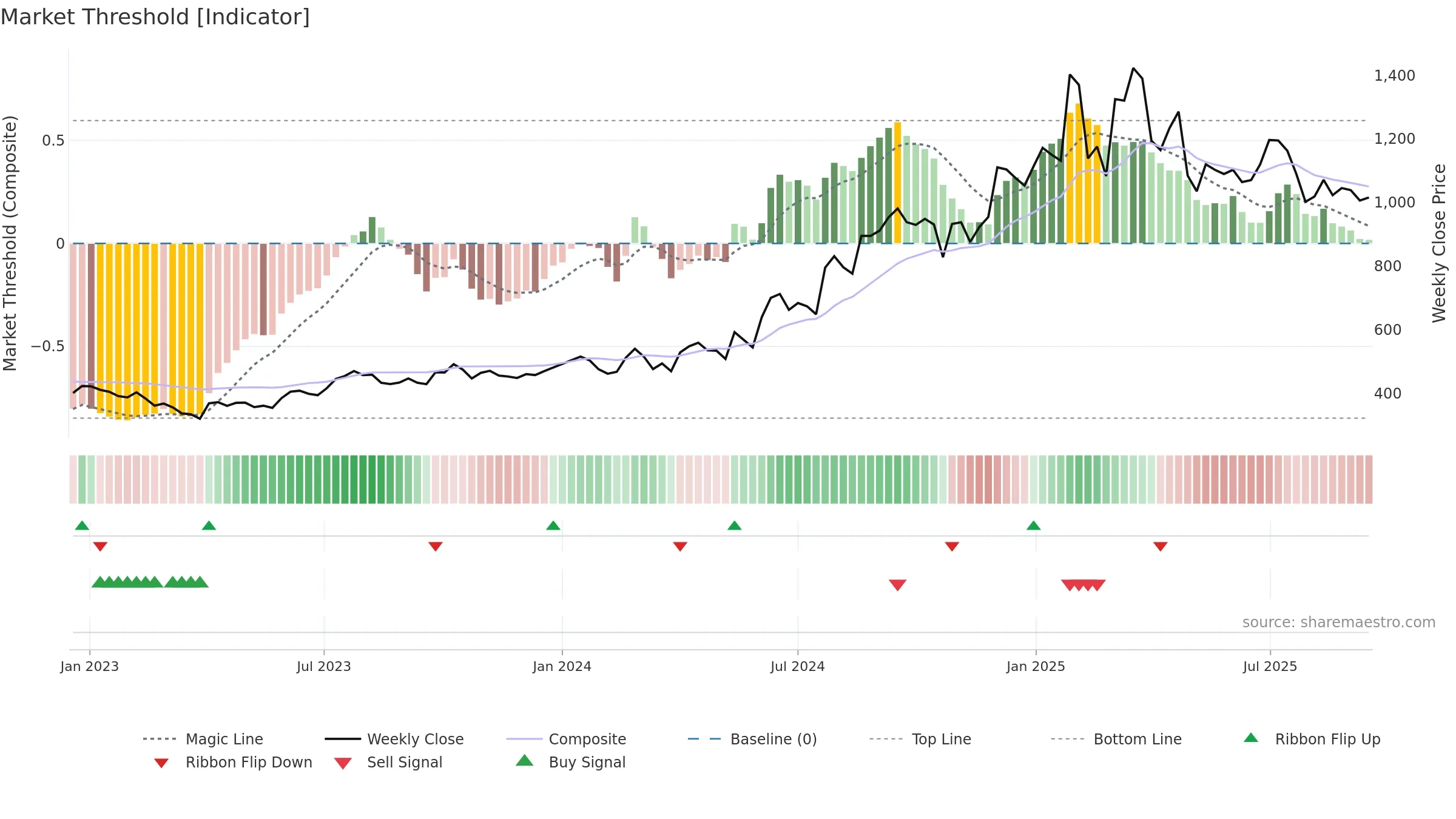
Task: Click the Ribbon Flip Down marker between Jan and Jul 2025
Action: tap(1161, 547)
